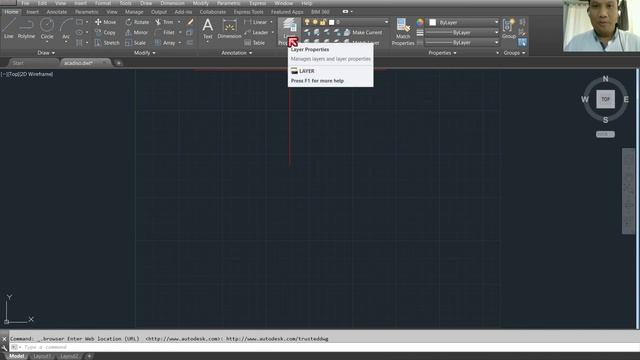Open the Help menu
The image size is (640, 360).
(306, 3)
